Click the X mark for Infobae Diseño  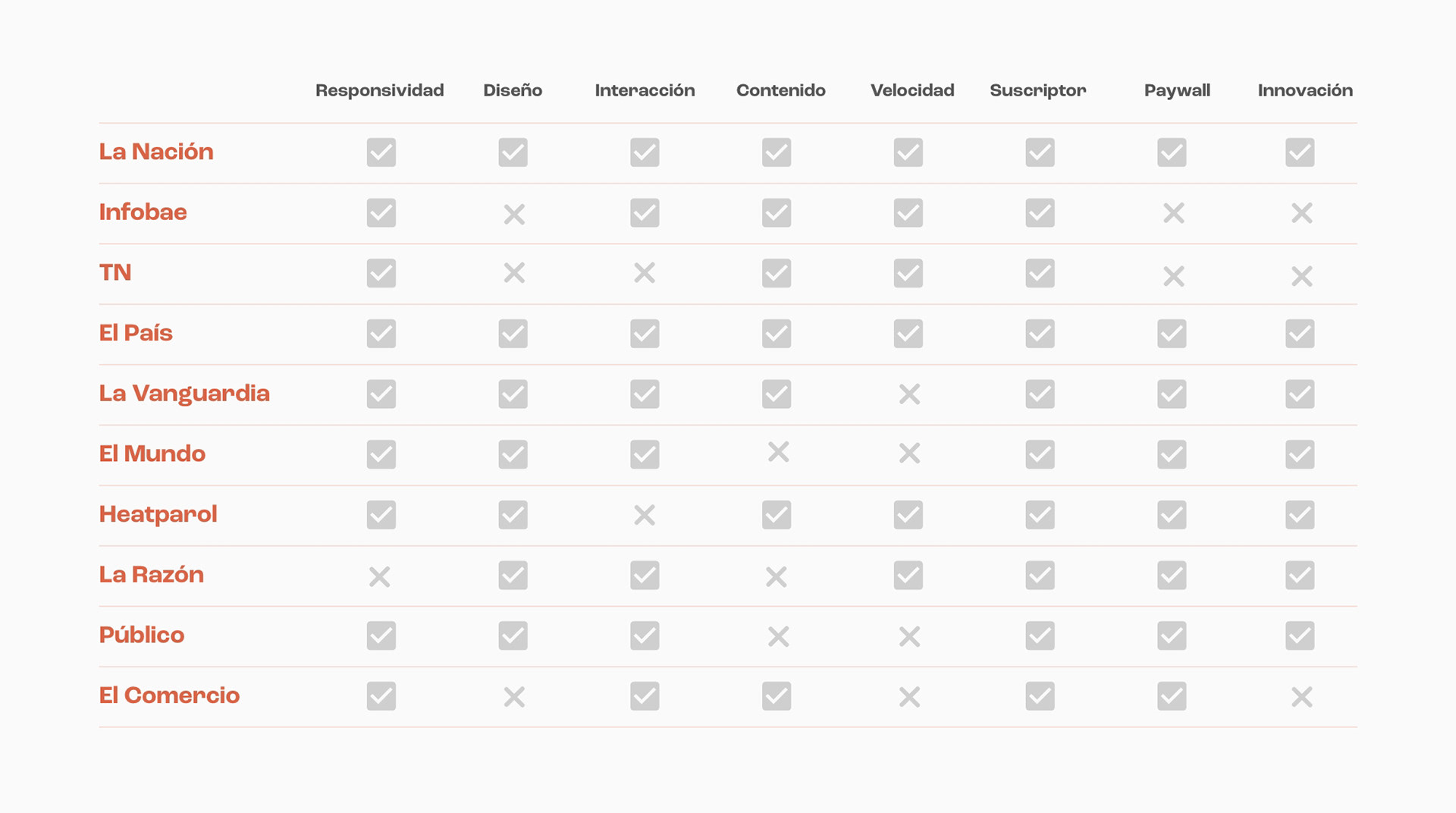(x=514, y=215)
